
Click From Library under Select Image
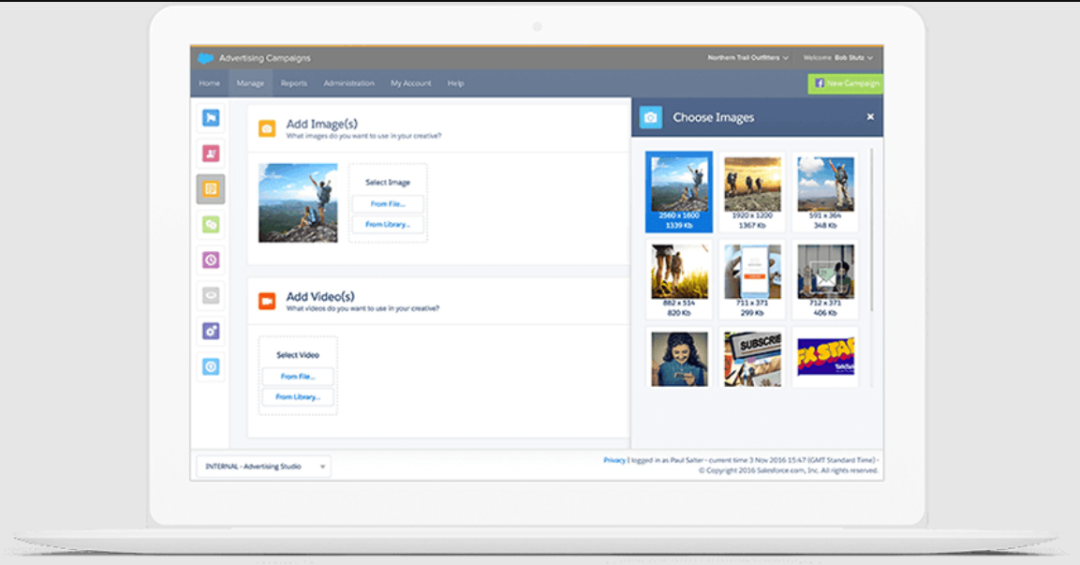(387, 225)
